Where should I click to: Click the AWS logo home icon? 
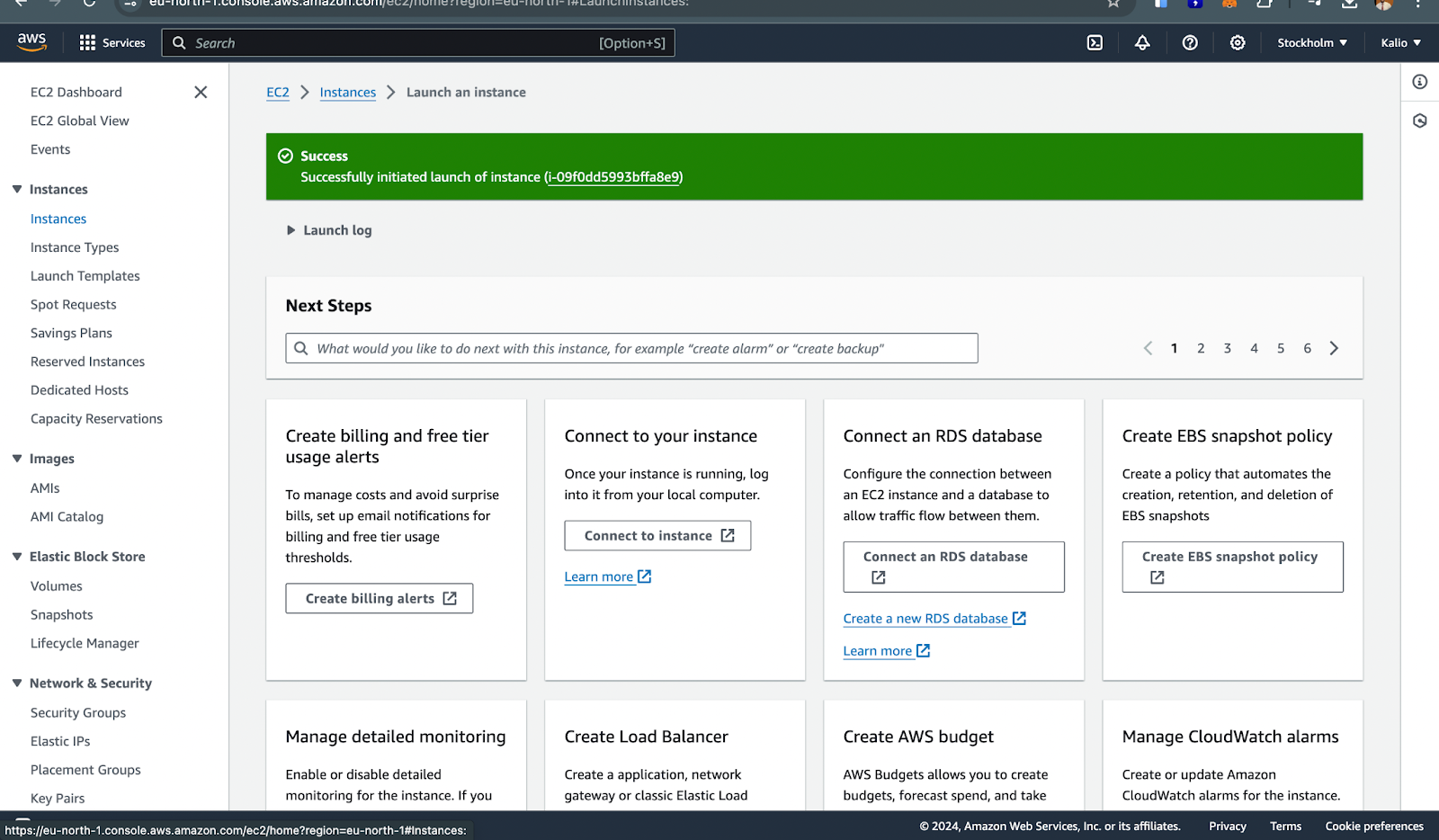pos(31,42)
